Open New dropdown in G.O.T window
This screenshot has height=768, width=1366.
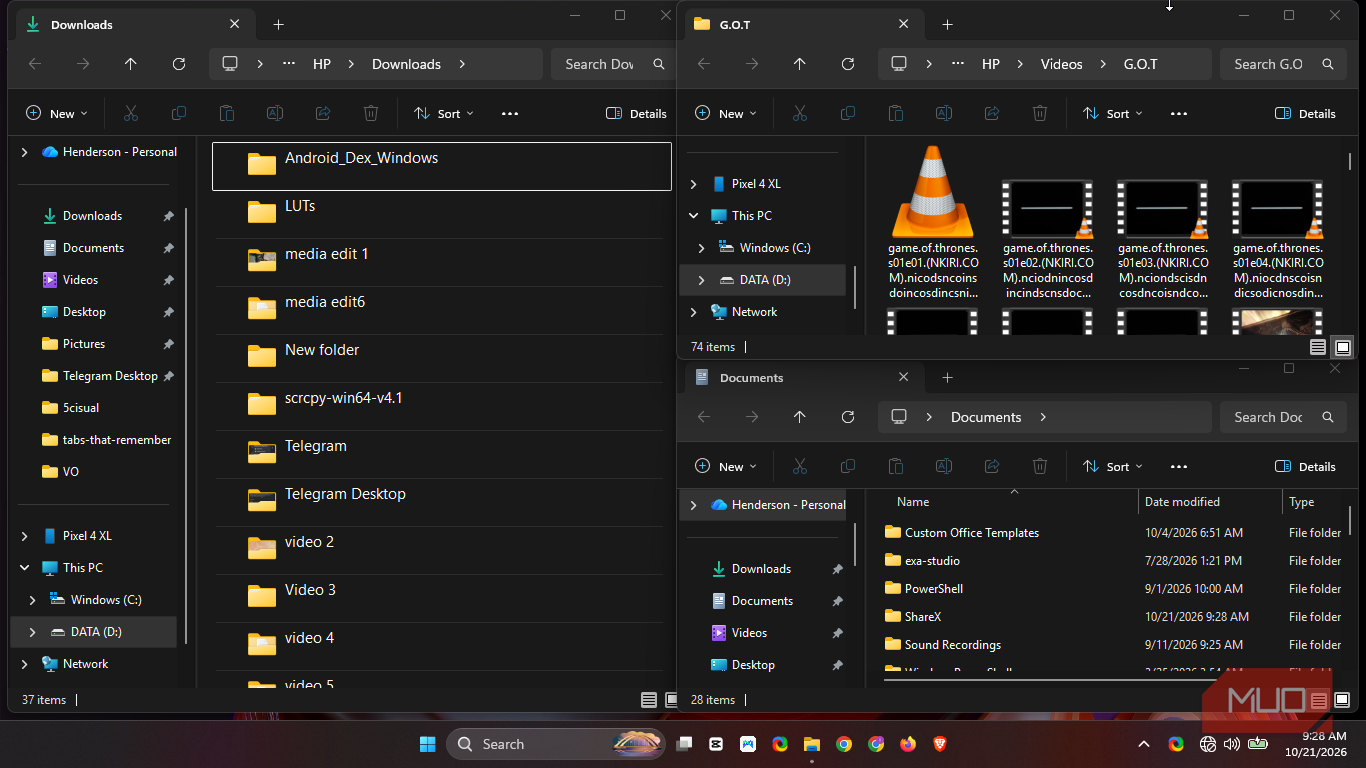pos(726,114)
